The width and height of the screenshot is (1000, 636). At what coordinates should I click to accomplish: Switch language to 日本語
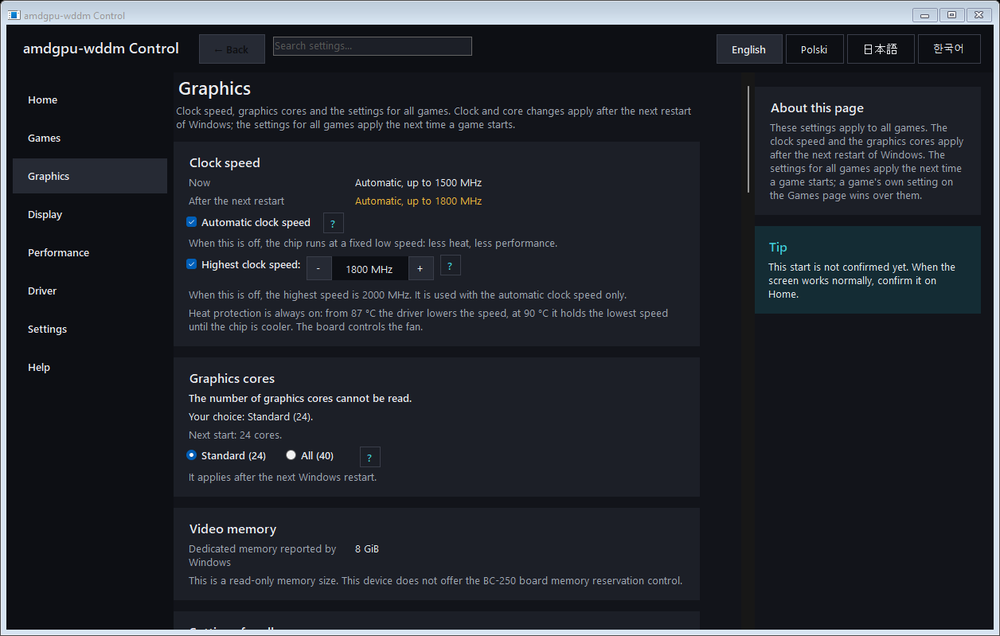[880, 49]
